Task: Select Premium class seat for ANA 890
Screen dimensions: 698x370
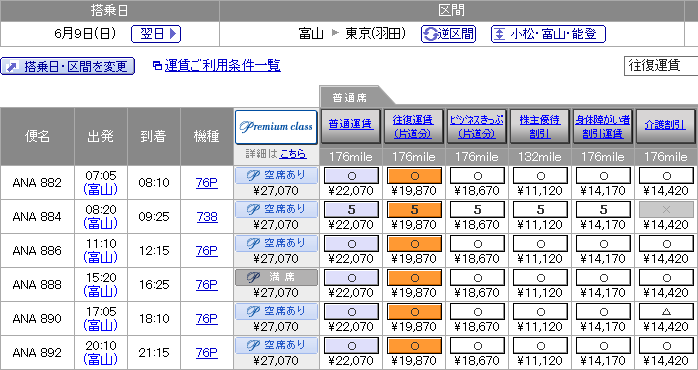Action: click(x=276, y=311)
